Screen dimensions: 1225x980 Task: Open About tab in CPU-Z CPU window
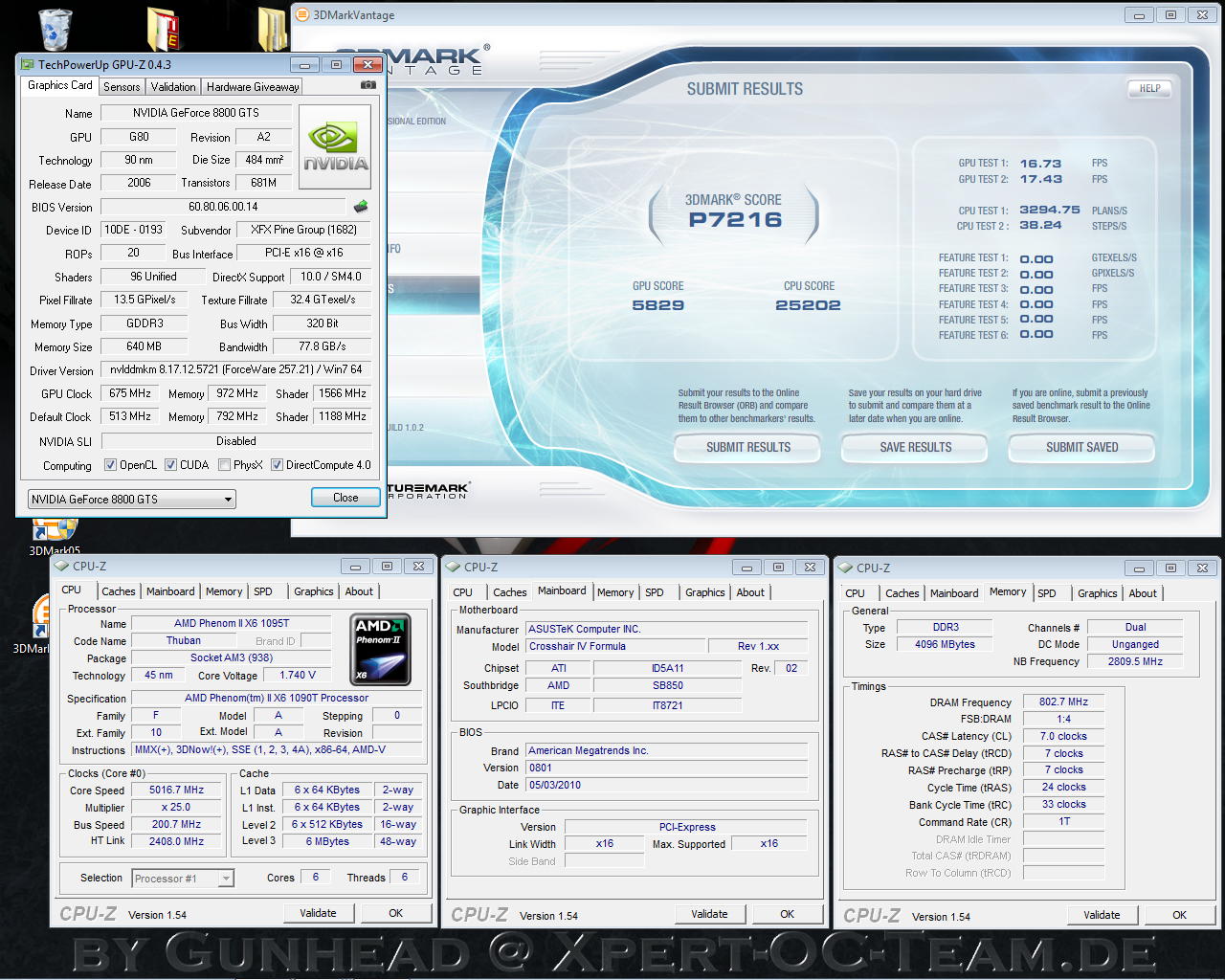[x=359, y=591]
